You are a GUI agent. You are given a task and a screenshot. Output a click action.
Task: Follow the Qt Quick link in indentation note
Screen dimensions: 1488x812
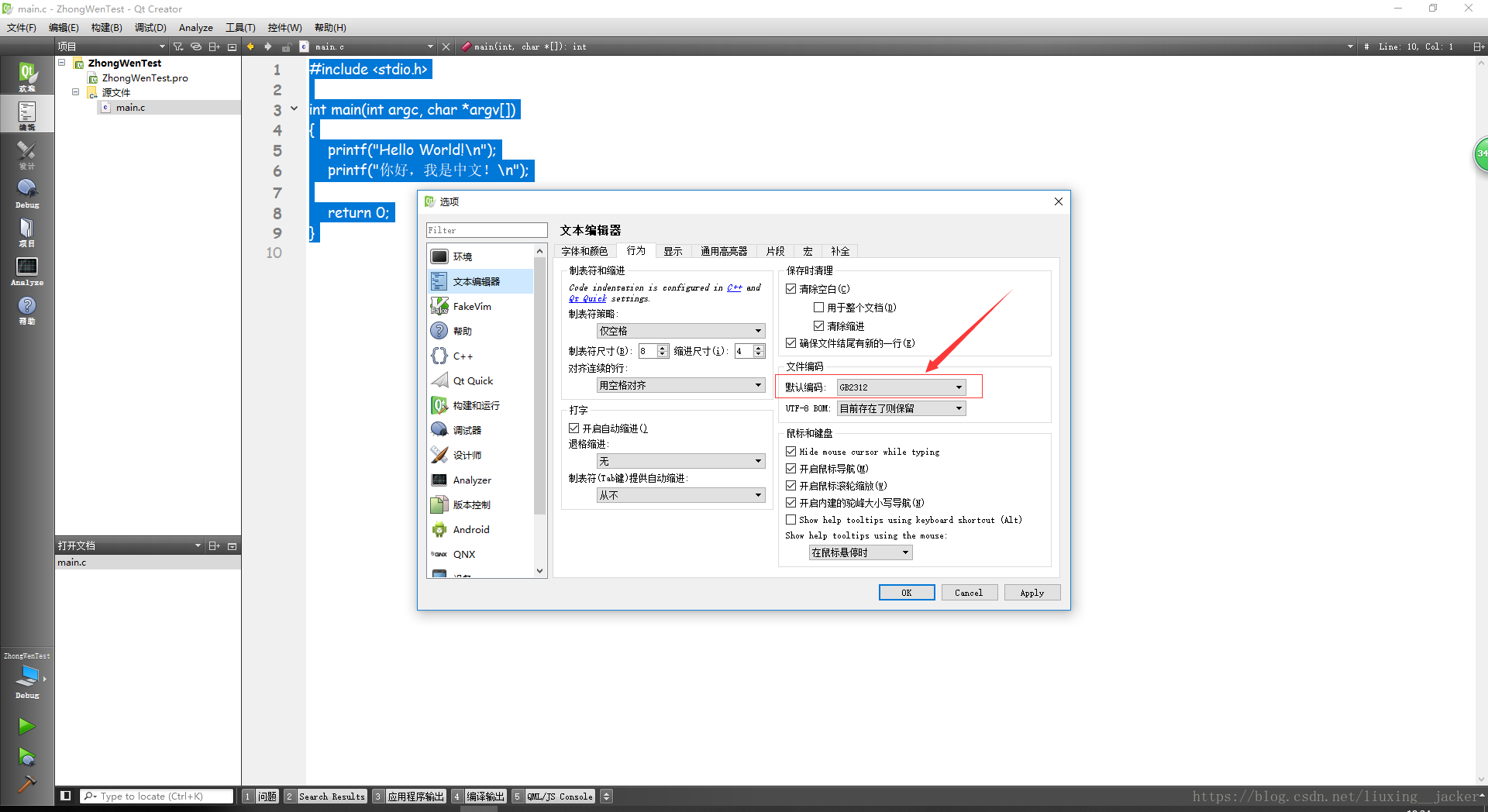[587, 298]
